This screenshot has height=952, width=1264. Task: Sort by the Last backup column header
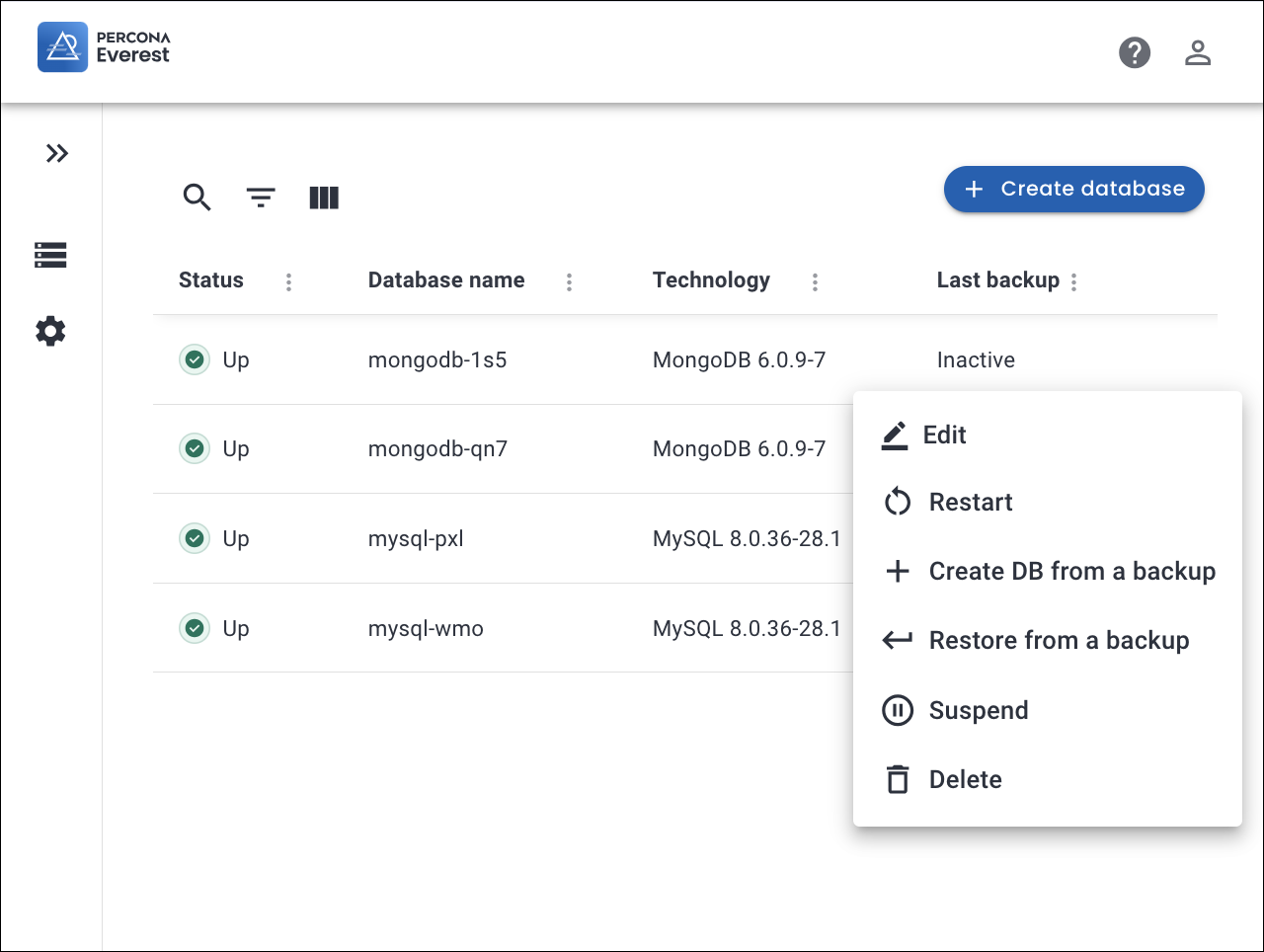click(x=997, y=280)
